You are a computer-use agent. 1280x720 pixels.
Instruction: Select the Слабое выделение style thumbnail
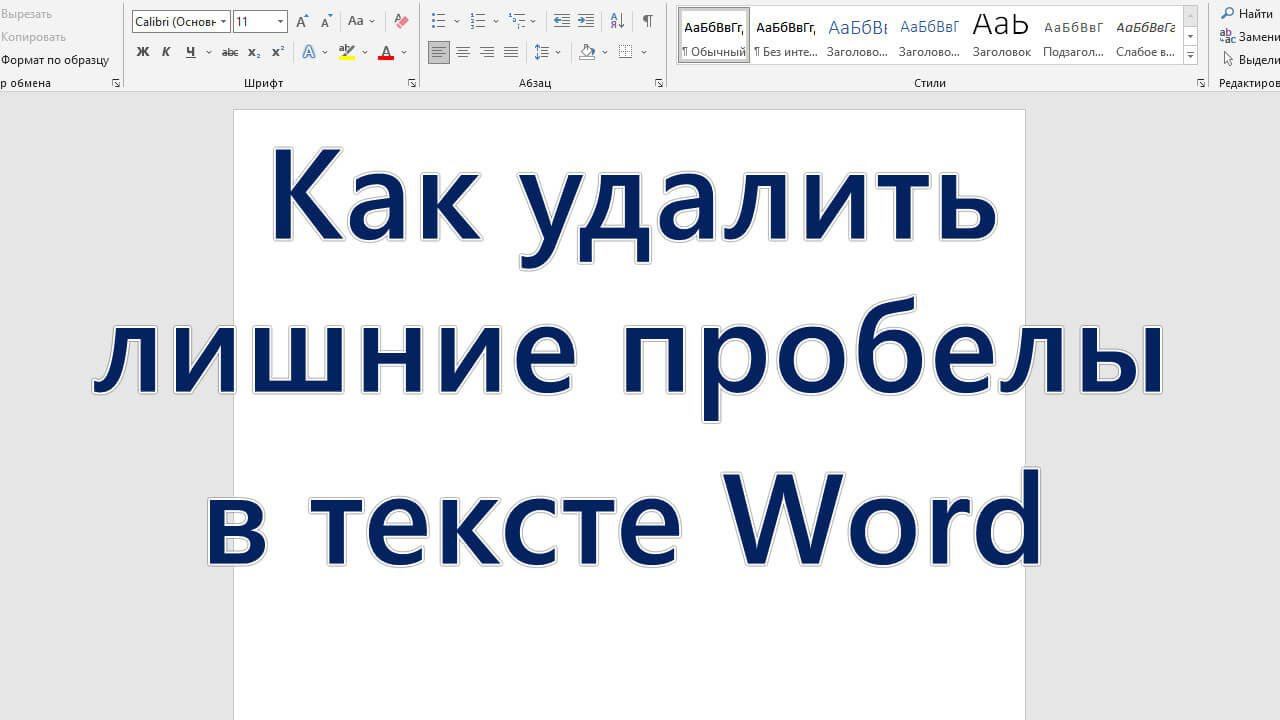[1145, 36]
